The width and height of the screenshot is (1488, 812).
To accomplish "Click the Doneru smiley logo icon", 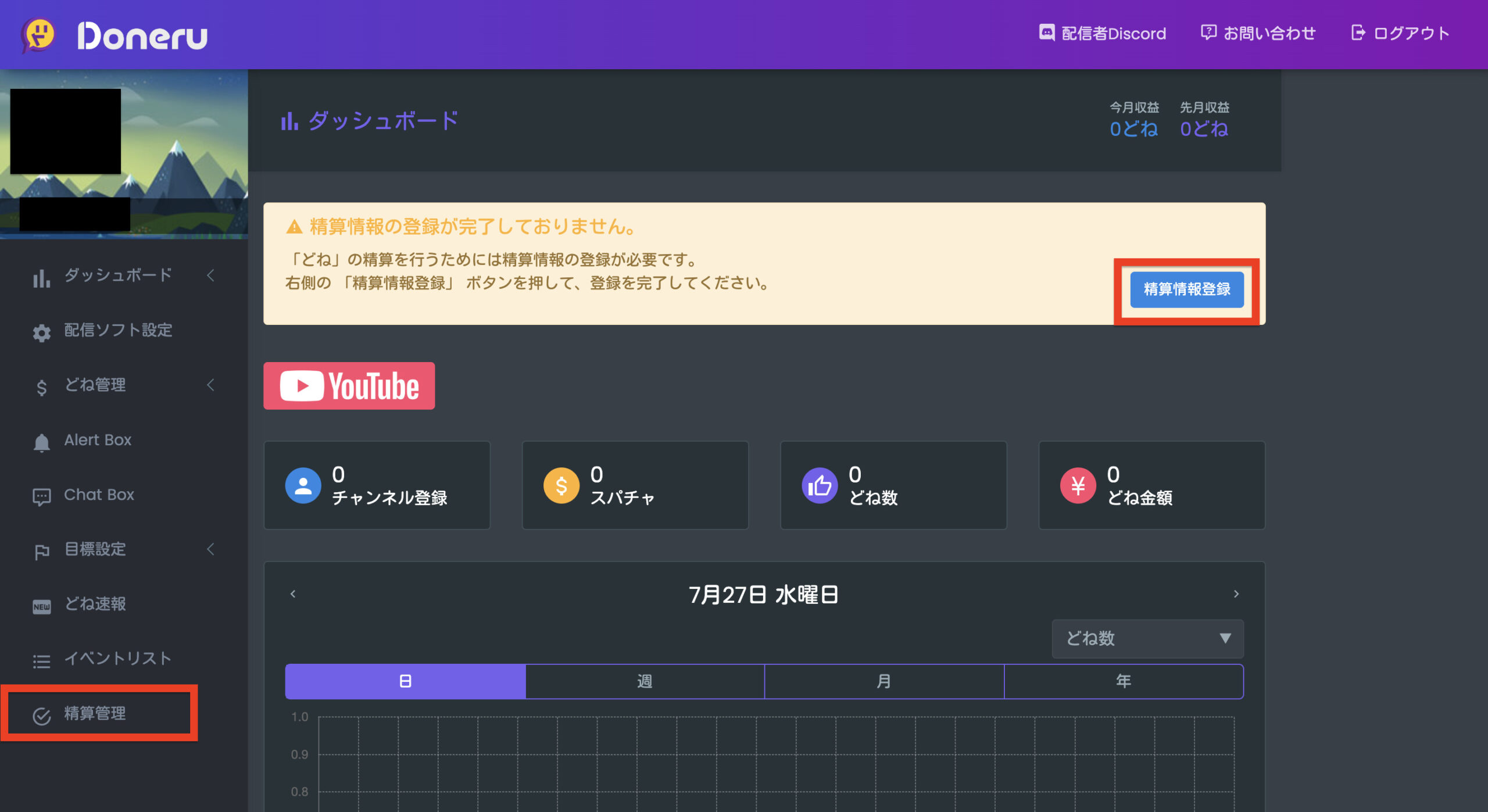I will click(38, 35).
